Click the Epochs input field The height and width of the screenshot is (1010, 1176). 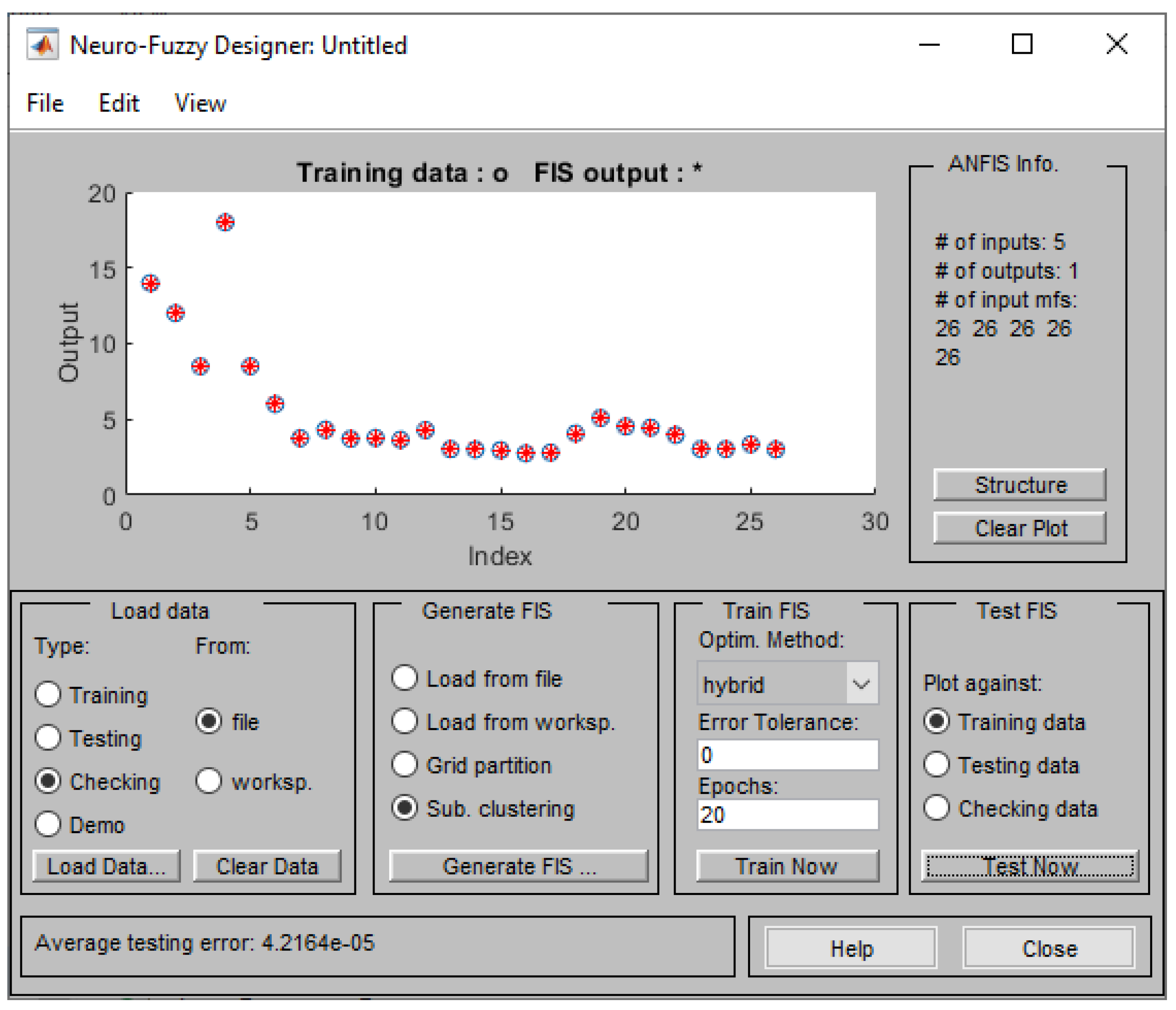click(787, 815)
